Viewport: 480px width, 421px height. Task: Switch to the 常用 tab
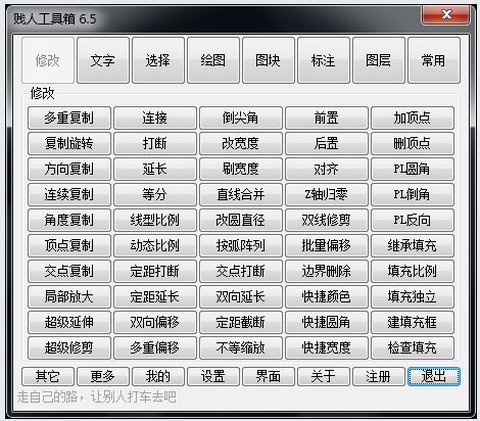(434, 60)
